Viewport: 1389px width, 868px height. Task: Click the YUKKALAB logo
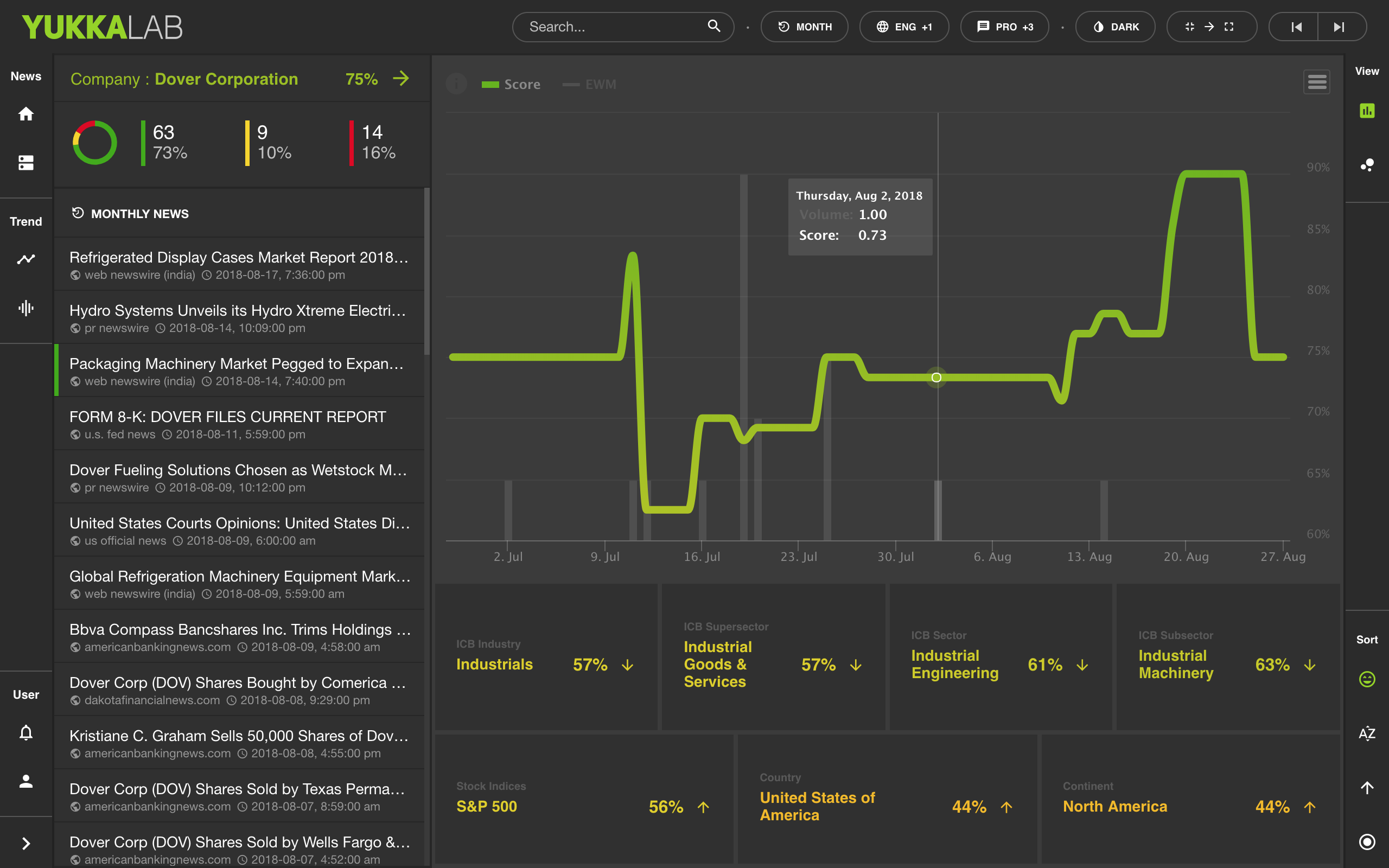[x=102, y=27]
